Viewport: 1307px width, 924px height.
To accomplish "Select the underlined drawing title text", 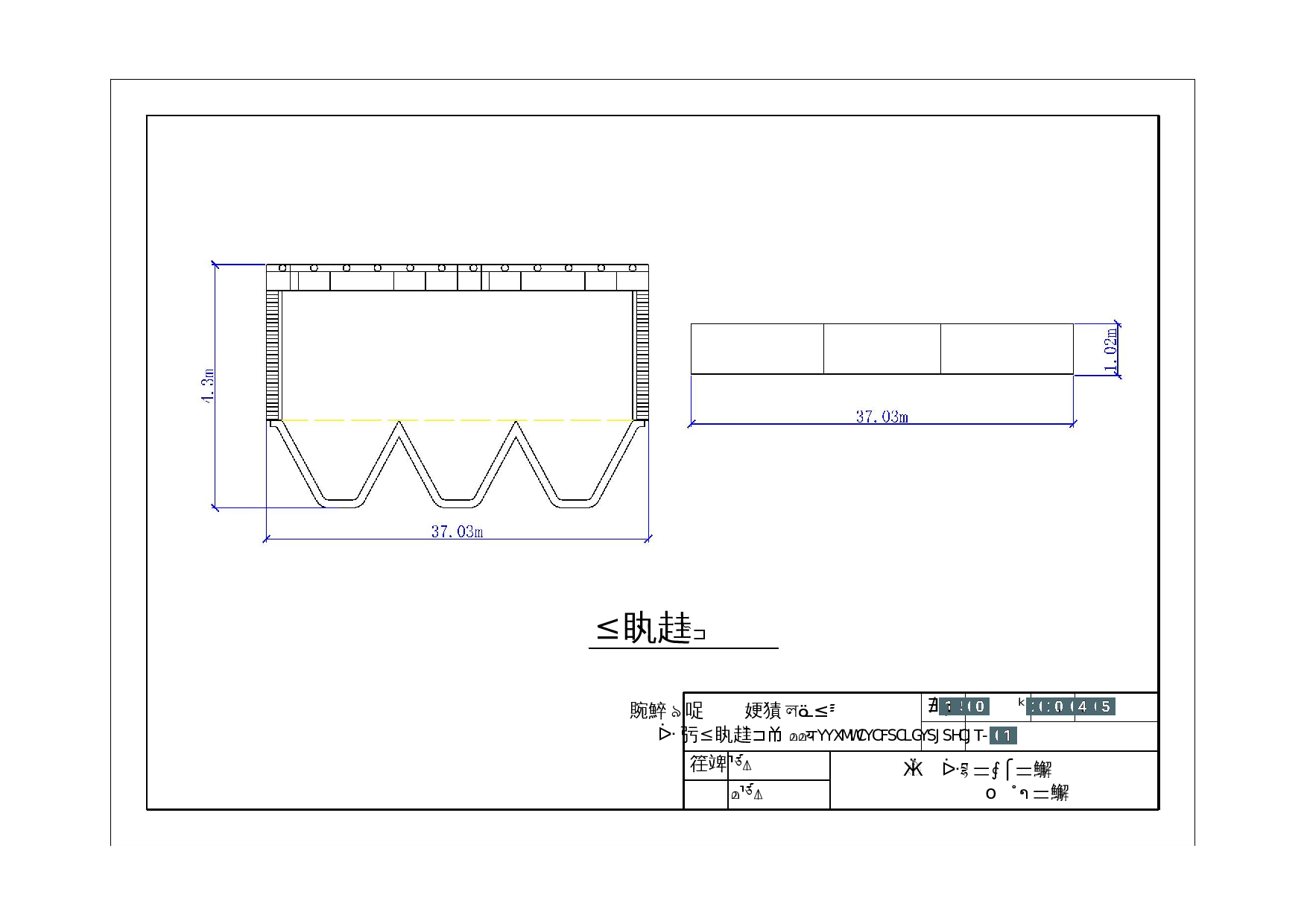I will [x=651, y=629].
